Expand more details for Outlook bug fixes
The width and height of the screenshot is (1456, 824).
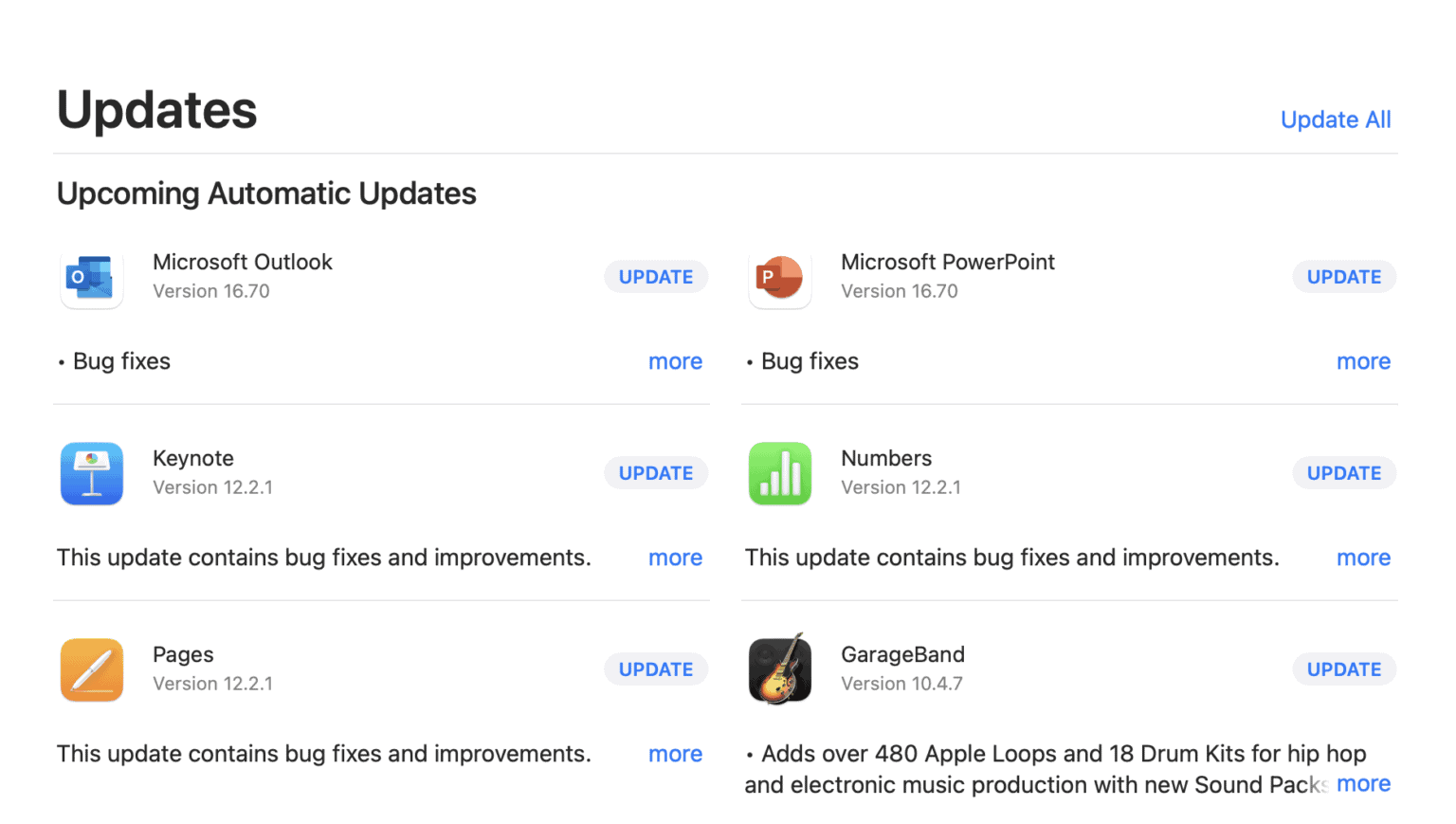(675, 361)
